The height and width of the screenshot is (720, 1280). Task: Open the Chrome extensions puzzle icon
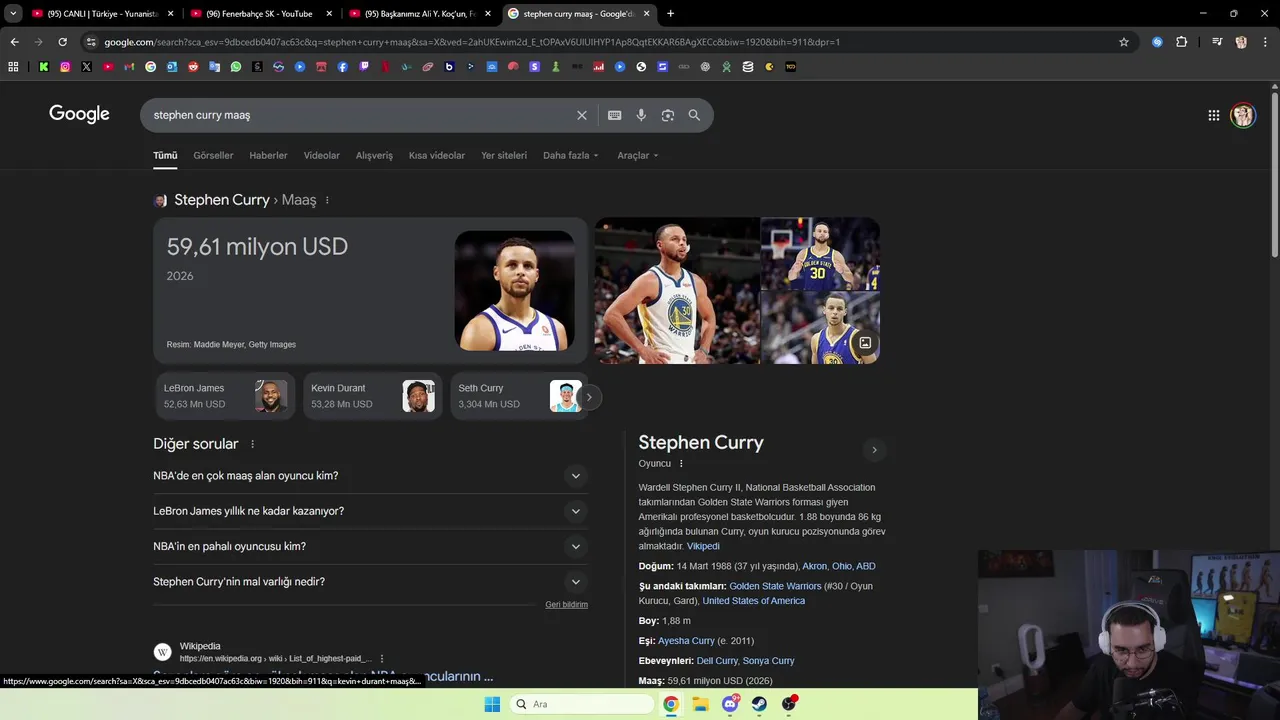point(1182,42)
